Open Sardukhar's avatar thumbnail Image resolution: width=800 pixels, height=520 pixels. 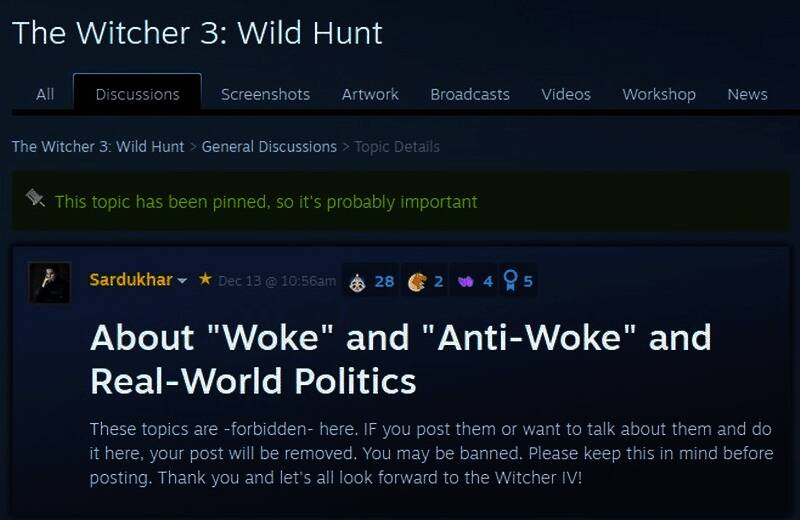(49, 283)
